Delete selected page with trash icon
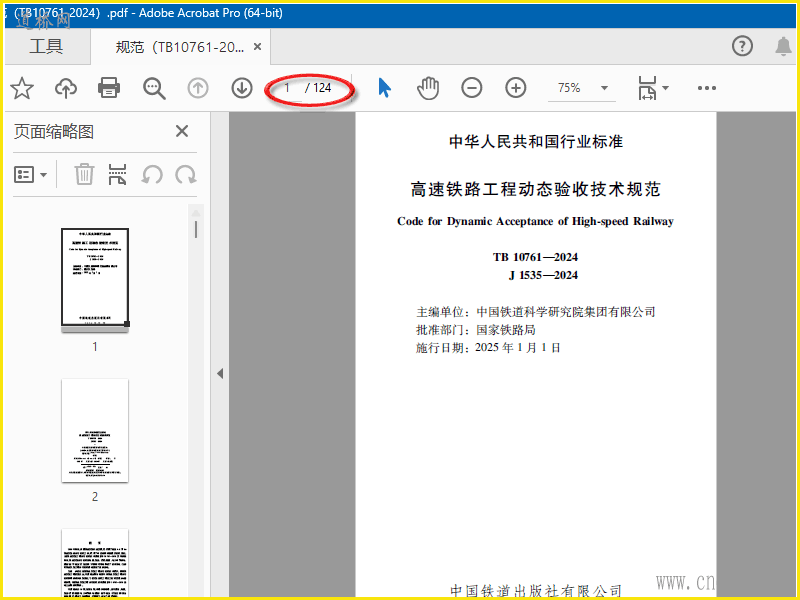Viewport: 800px width, 600px height. (84, 174)
